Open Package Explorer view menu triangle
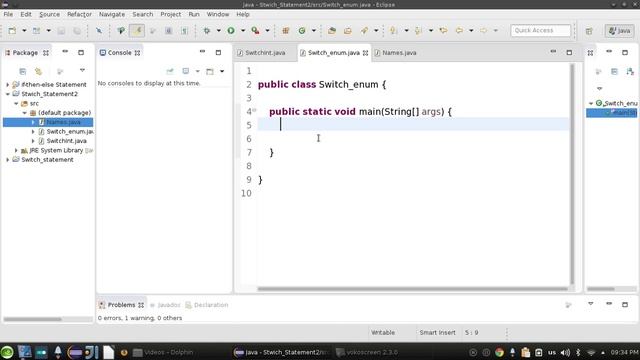 point(82,71)
